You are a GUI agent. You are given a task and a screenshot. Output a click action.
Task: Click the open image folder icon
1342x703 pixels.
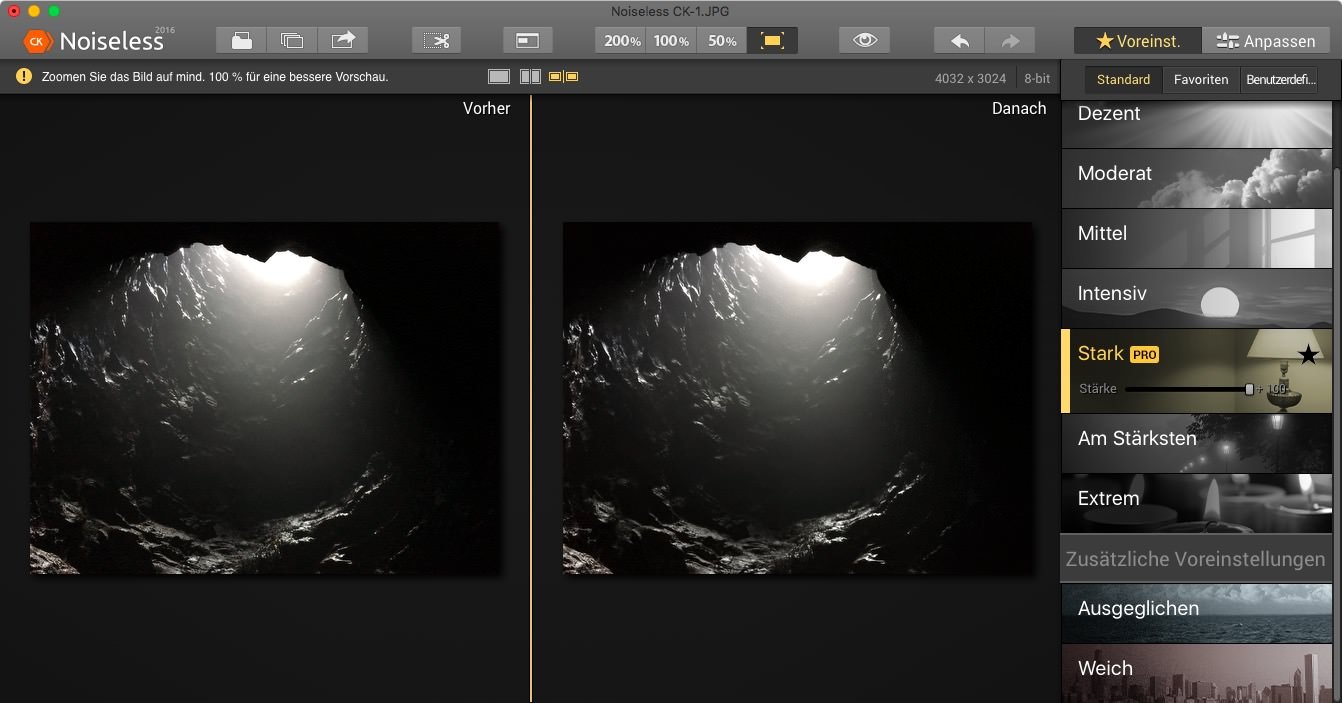[x=241, y=41]
